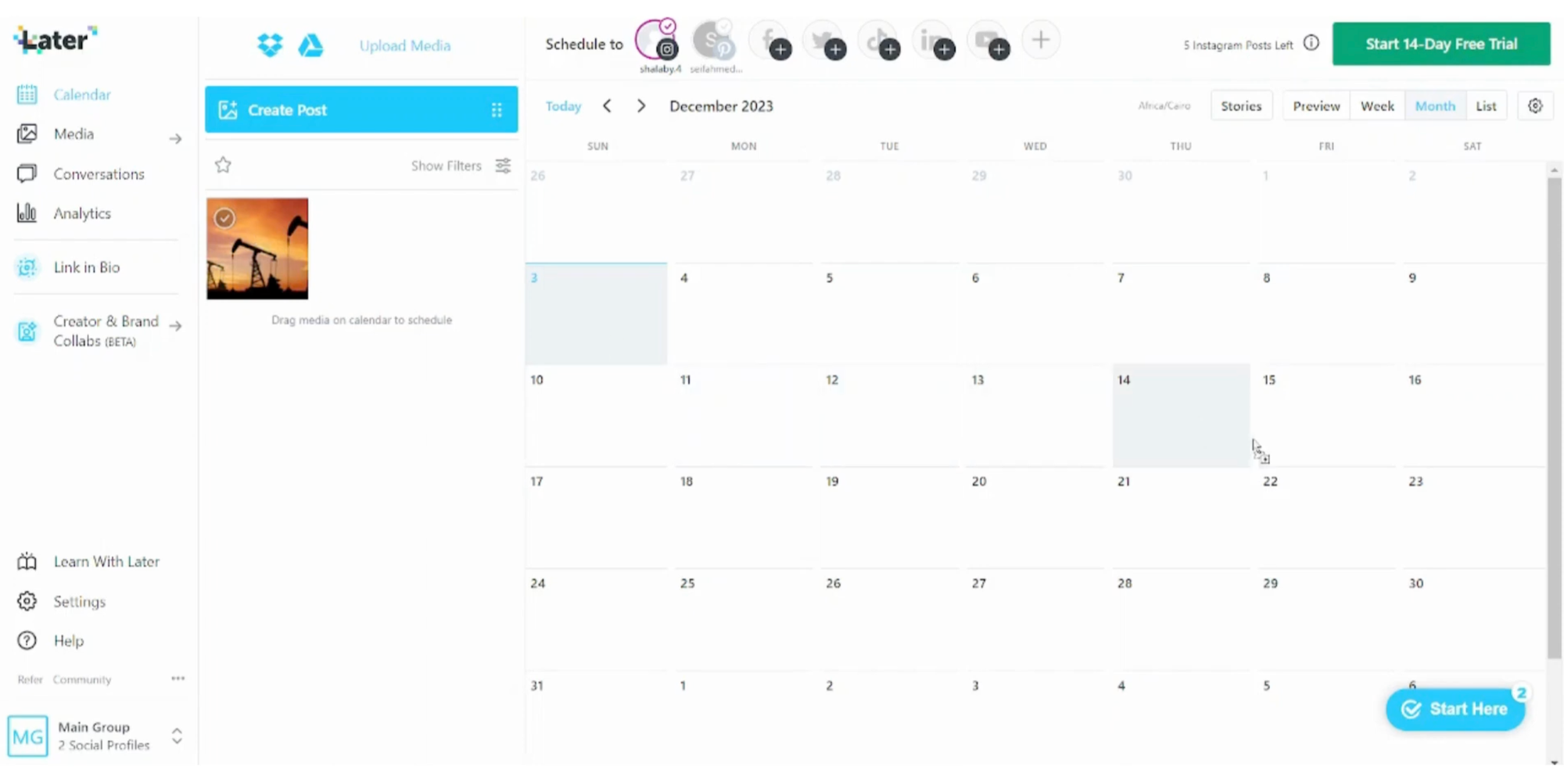
Task: Import media from Dropbox
Action: point(270,45)
